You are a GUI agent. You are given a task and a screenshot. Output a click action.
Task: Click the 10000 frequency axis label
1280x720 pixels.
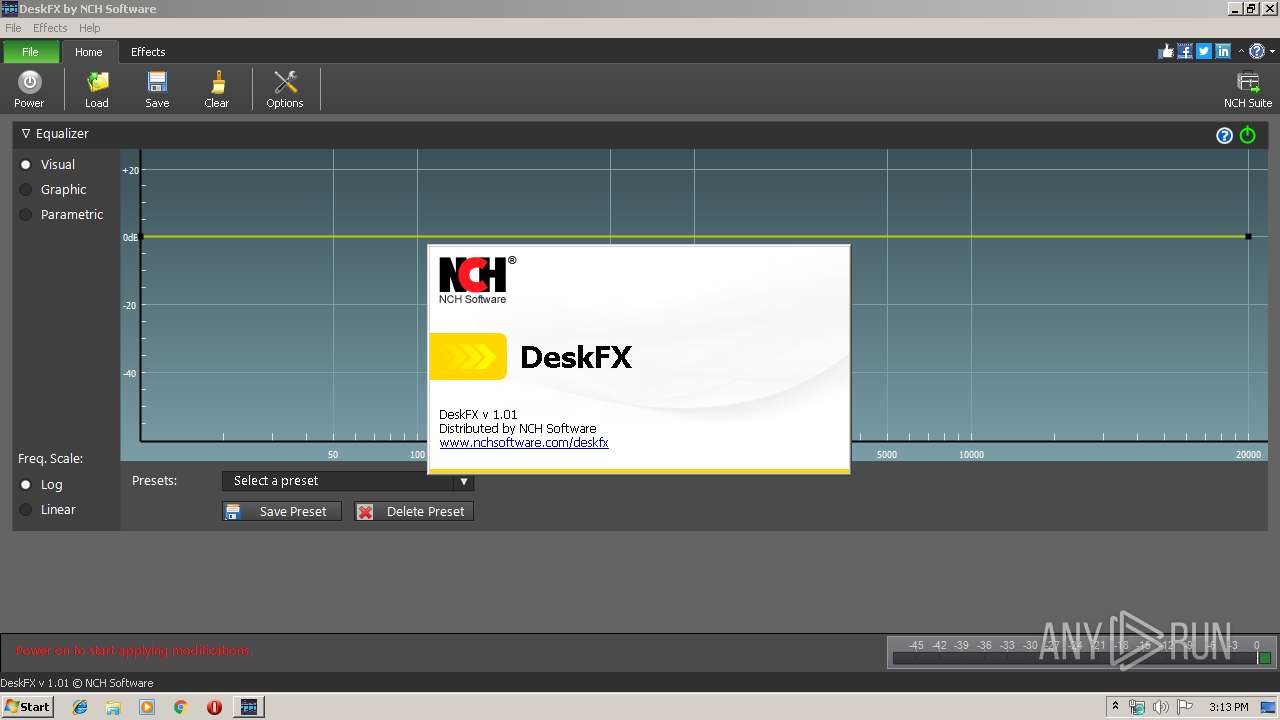click(x=971, y=455)
